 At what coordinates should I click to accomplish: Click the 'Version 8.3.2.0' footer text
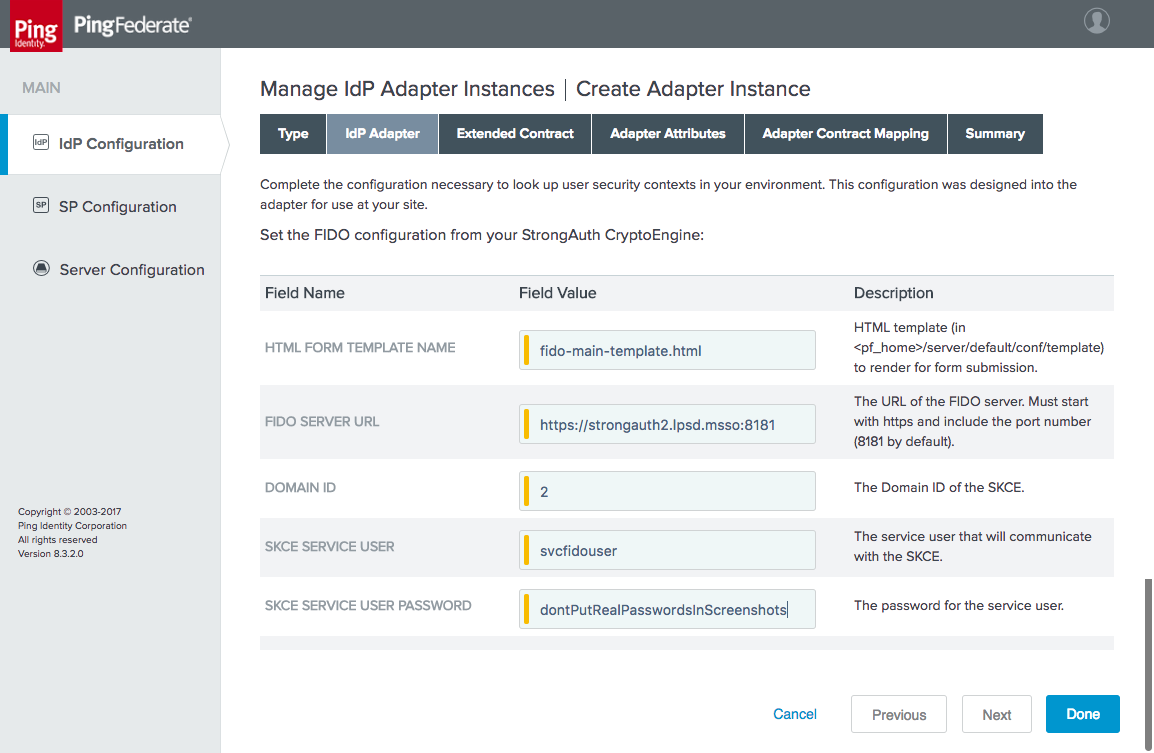(x=51, y=554)
